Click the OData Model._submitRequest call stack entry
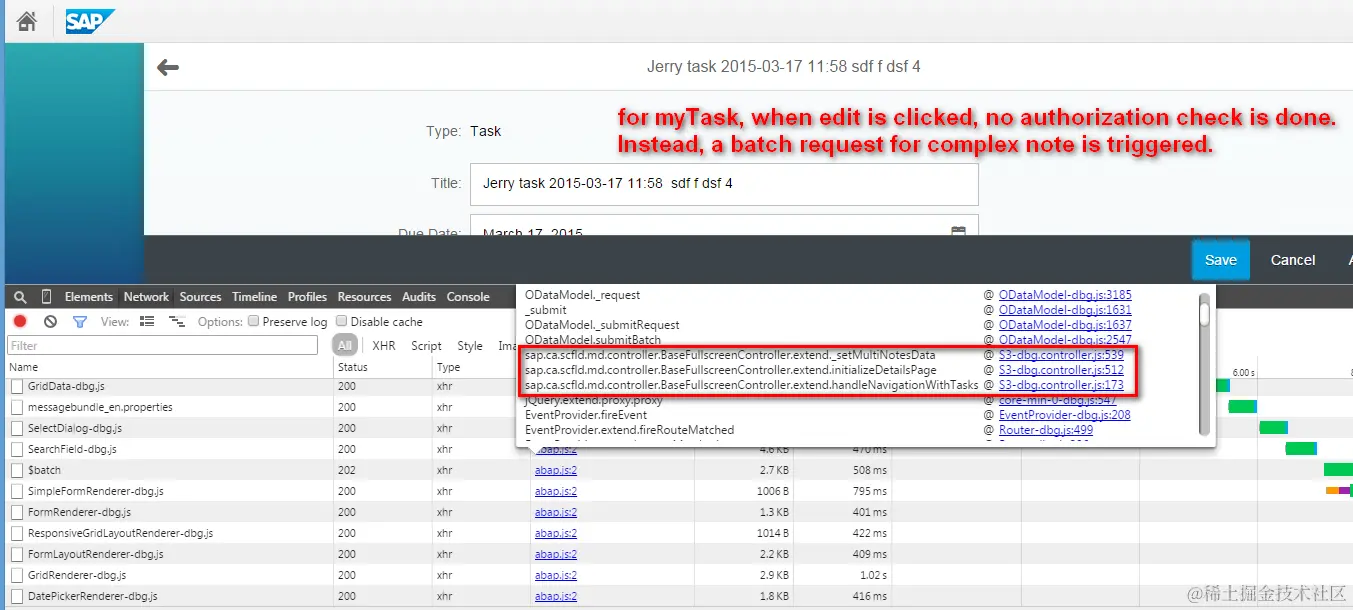Viewport: 1353px width, 610px height. pyautogui.click(x=602, y=325)
